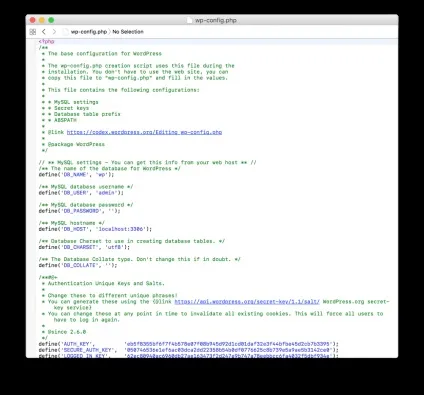Open the No Selection jump bar menu
The height and width of the screenshot is (395, 424).
click(x=128, y=32)
